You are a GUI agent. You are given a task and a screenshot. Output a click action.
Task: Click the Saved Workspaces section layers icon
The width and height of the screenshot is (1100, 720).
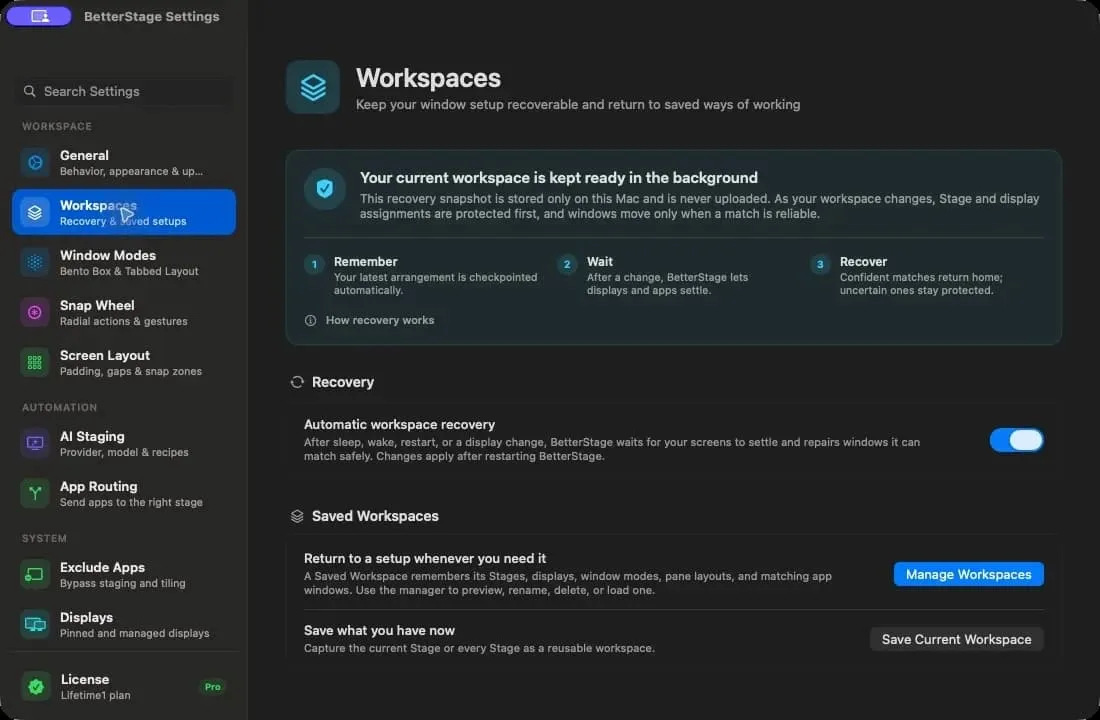click(297, 516)
